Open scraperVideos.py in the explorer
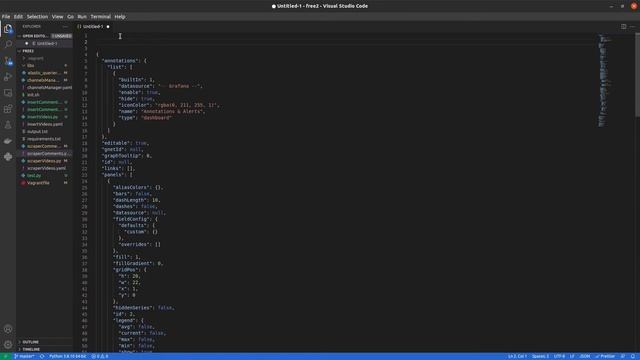Screen dimensions: 640x360 pyautogui.click(x=44, y=161)
